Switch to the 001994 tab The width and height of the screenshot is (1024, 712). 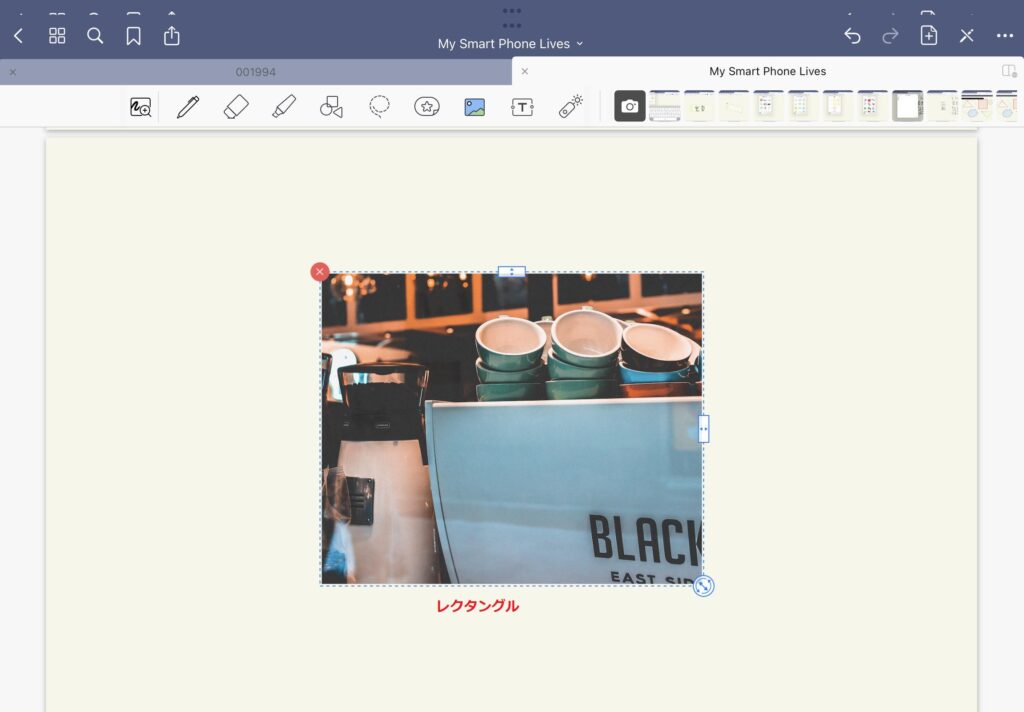(255, 72)
